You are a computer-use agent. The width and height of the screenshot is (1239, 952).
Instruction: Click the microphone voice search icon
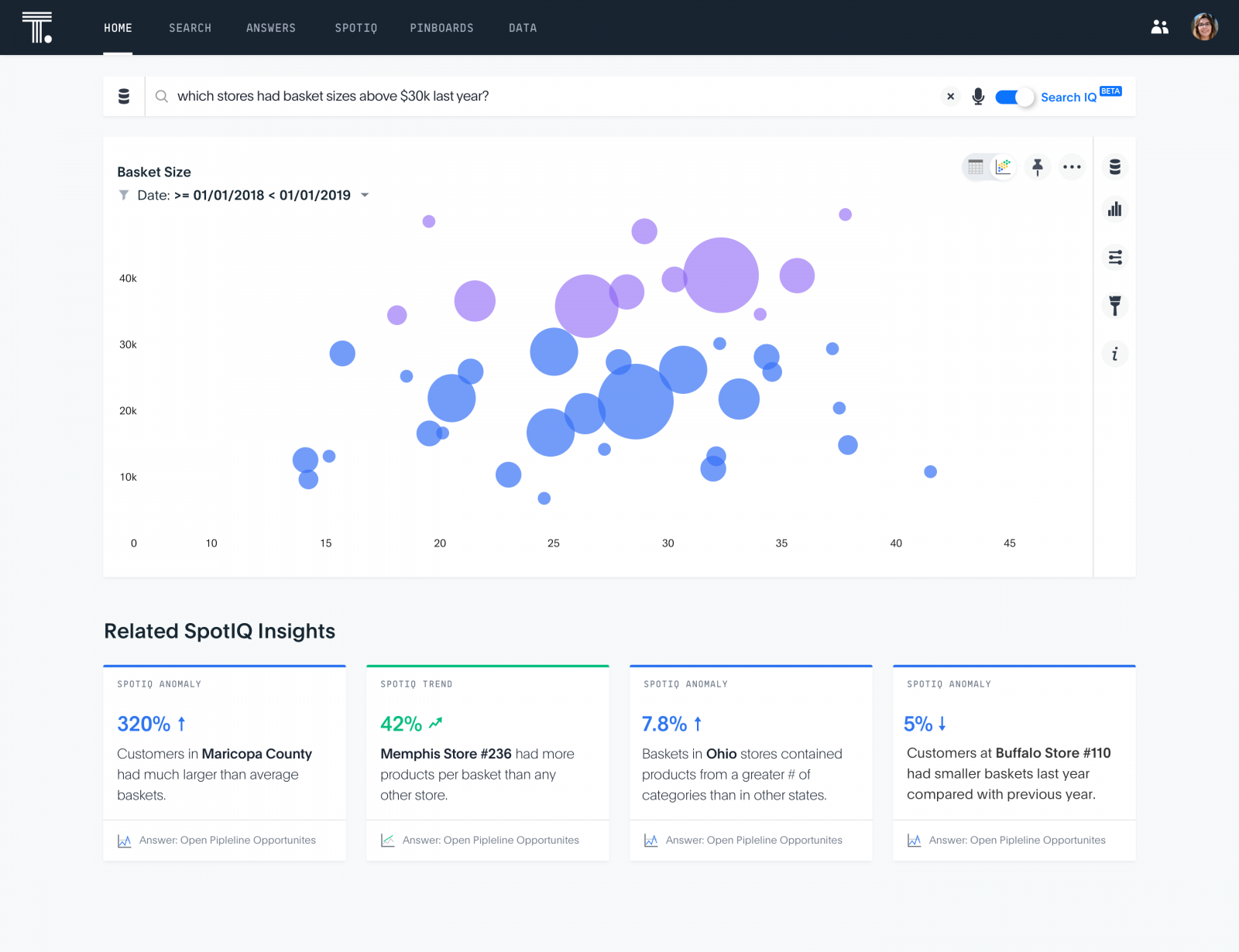click(978, 97)
